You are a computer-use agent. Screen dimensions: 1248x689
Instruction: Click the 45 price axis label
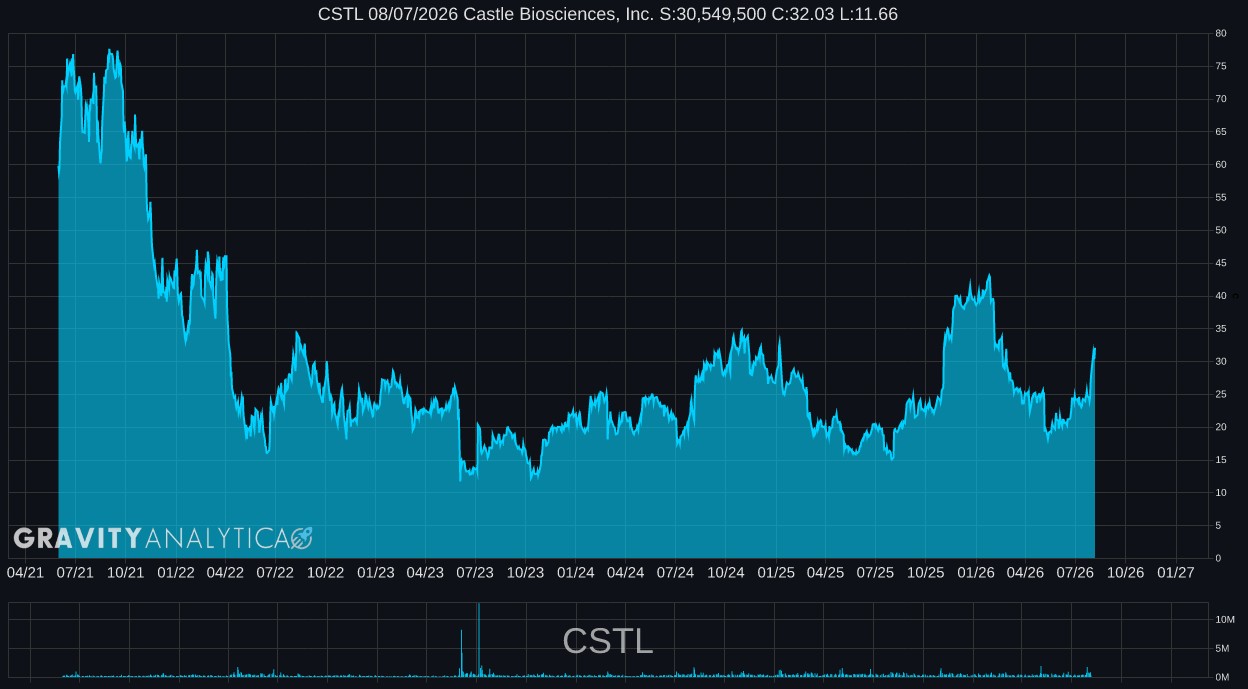click(x=1221, y=263)
